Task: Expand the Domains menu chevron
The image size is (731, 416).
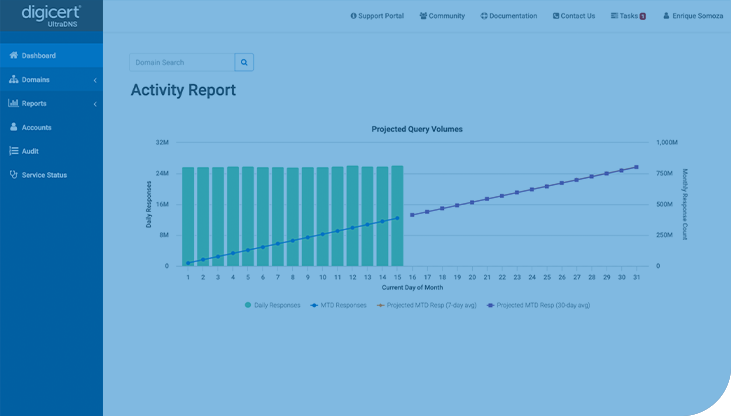Action: 95,80
